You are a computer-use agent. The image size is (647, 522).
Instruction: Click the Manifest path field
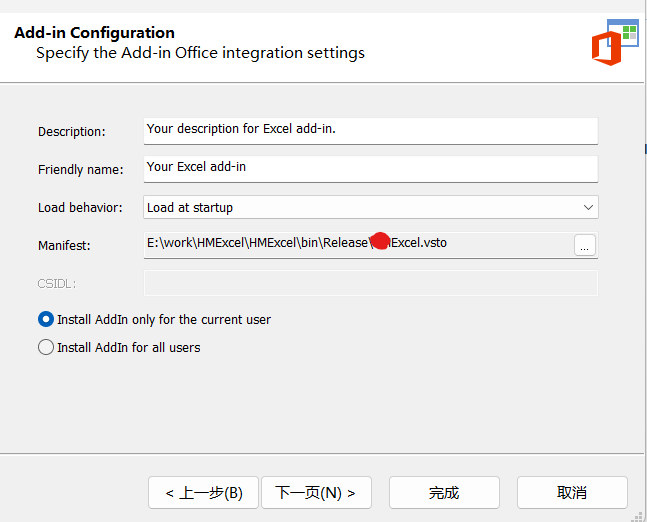[357, 244]
